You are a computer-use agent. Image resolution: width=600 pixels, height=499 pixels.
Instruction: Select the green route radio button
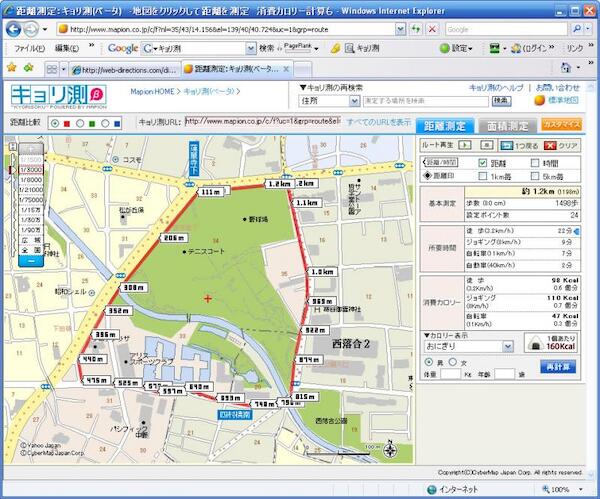coord(80,124)
